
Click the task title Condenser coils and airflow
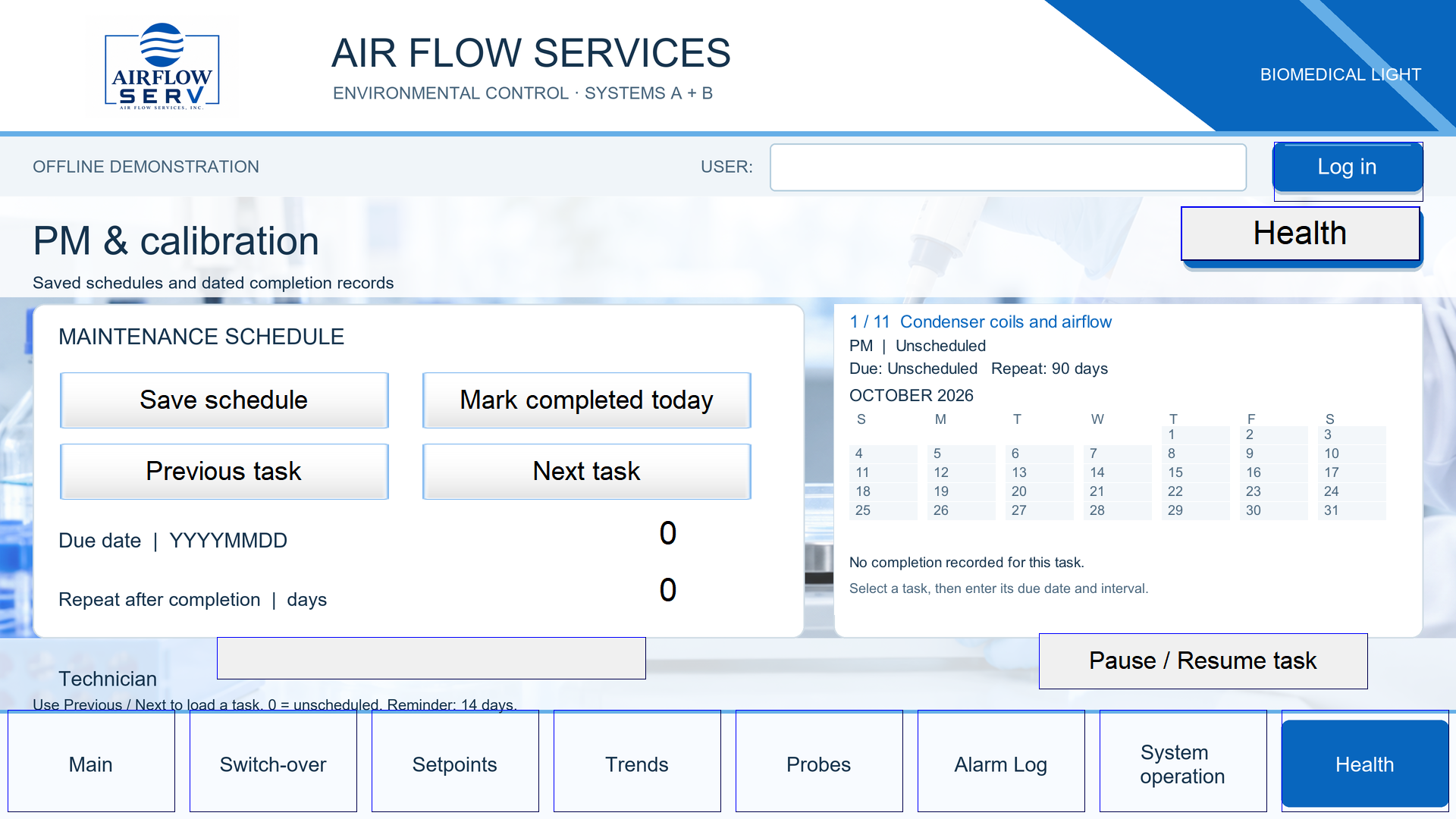pos(1006,322)
